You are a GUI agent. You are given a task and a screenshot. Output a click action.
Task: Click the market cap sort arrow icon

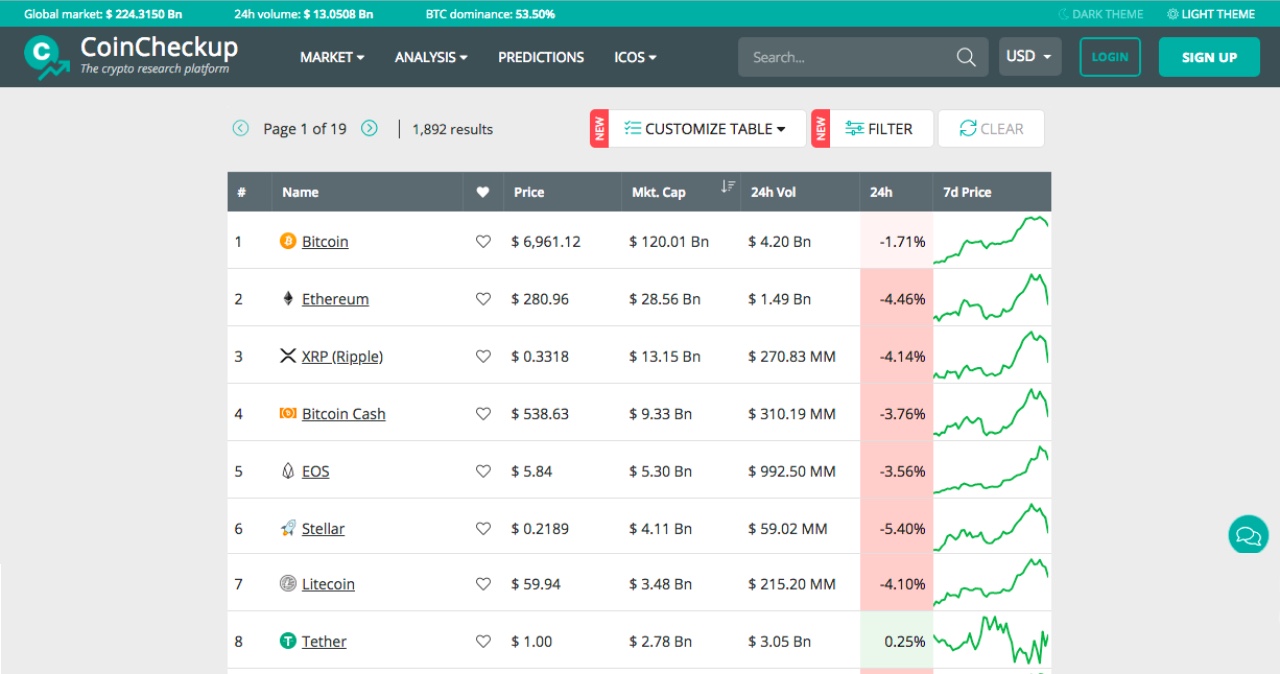pos(728,187)
